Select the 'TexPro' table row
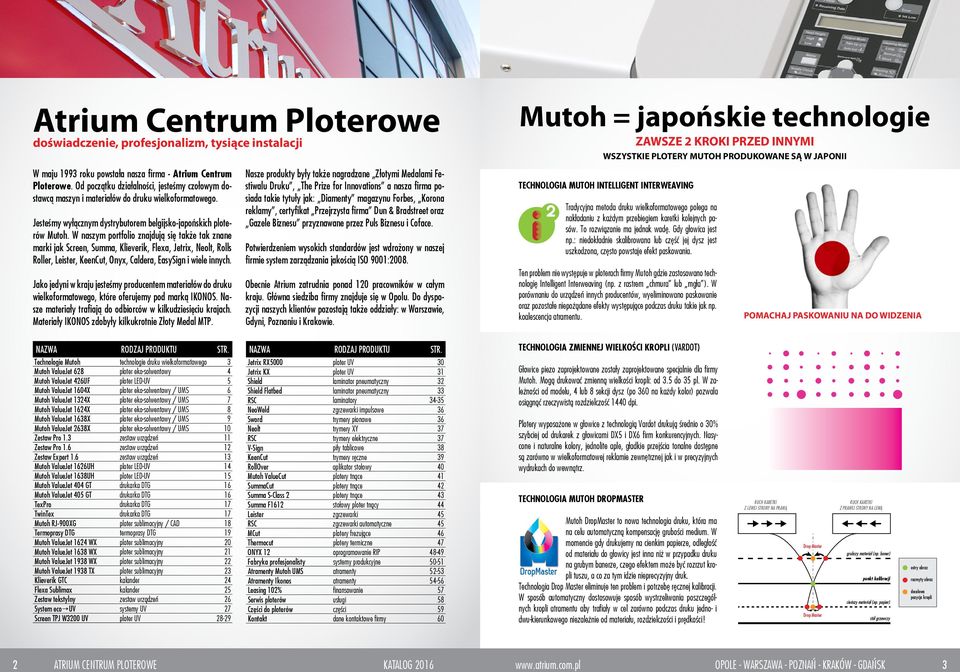This screenshot has width=960, height=672. point(132,505)
